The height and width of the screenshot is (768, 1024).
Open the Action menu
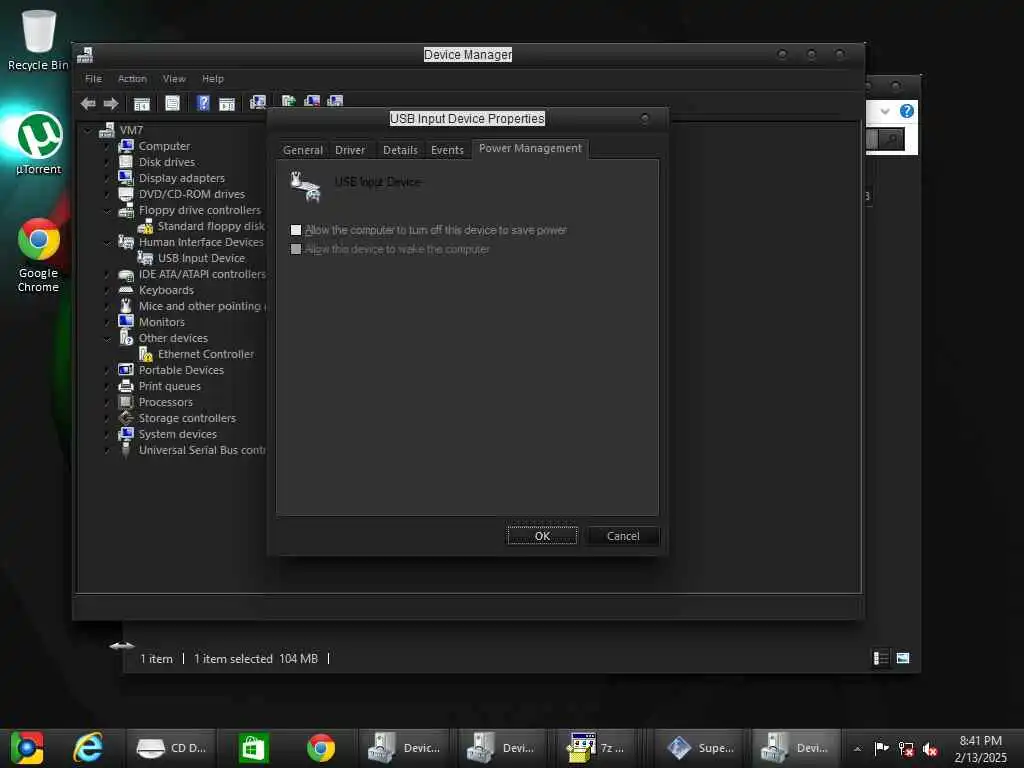pyautogui.click(x=132, y=78)
